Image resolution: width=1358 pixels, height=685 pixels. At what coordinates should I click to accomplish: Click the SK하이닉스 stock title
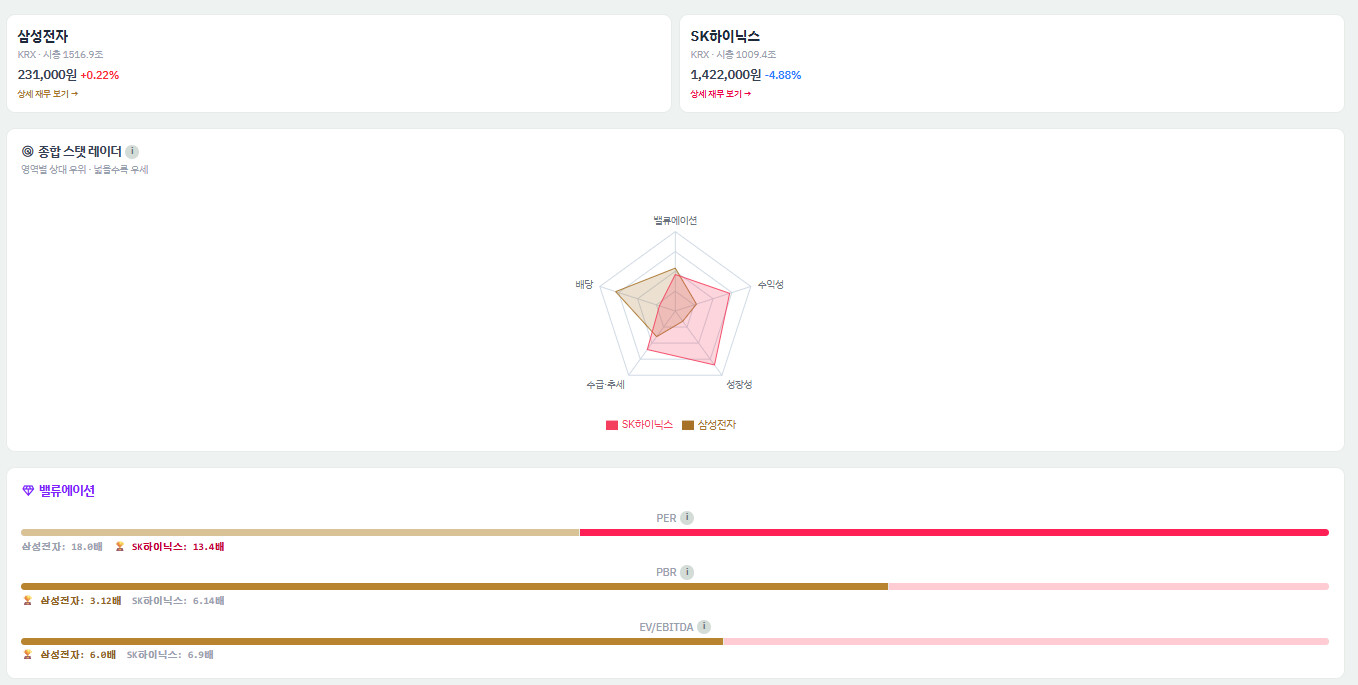725,36
